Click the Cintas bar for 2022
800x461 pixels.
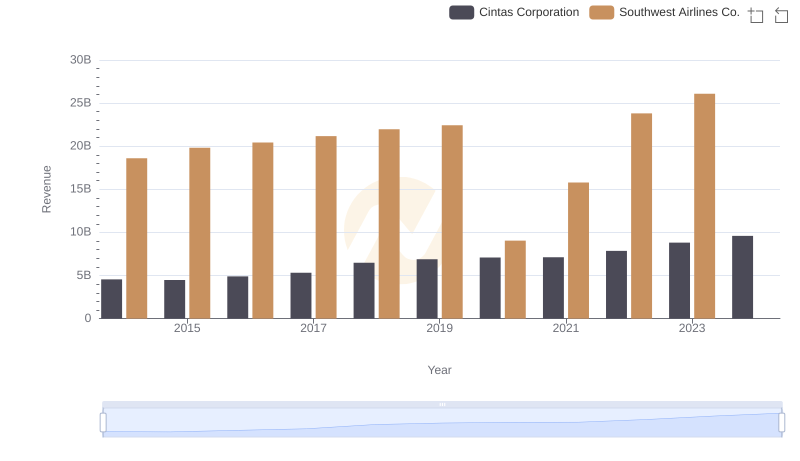[x=616, y=285]
